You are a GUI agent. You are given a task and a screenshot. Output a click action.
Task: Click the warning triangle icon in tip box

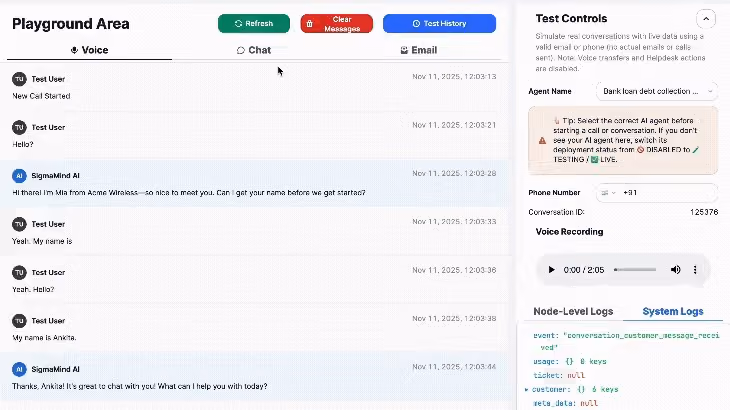(x=542, y=140)
